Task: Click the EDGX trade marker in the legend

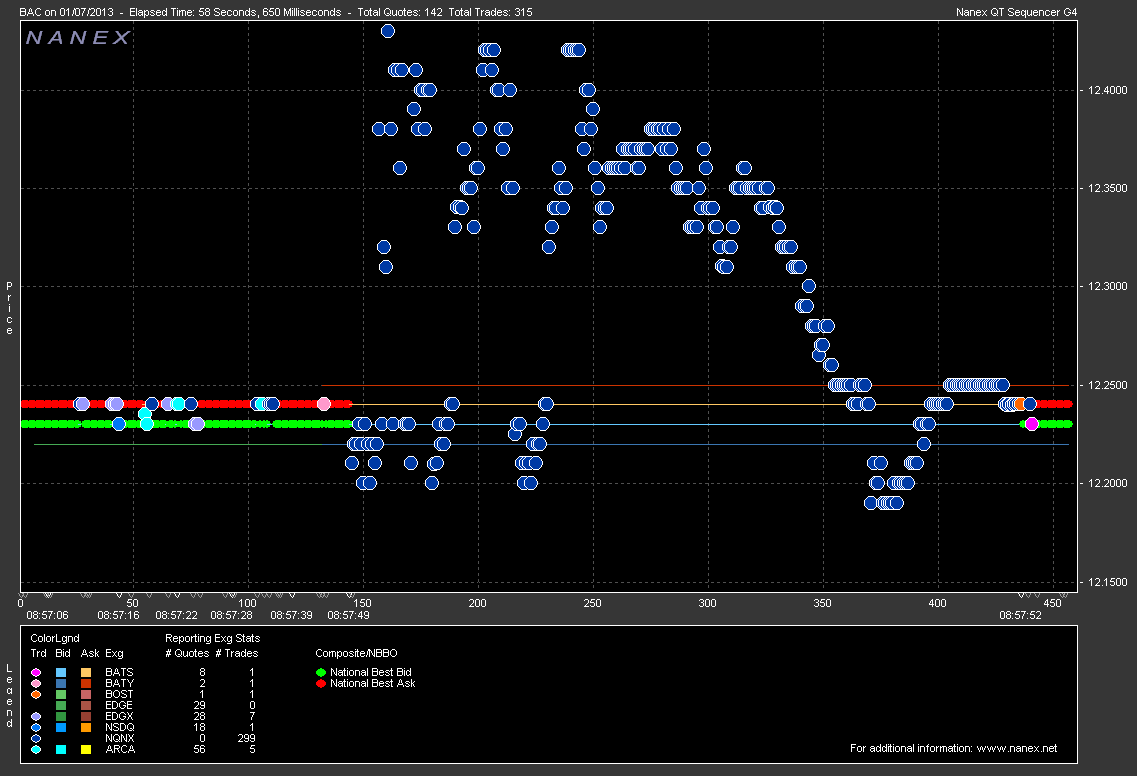Action: [36, 716]
